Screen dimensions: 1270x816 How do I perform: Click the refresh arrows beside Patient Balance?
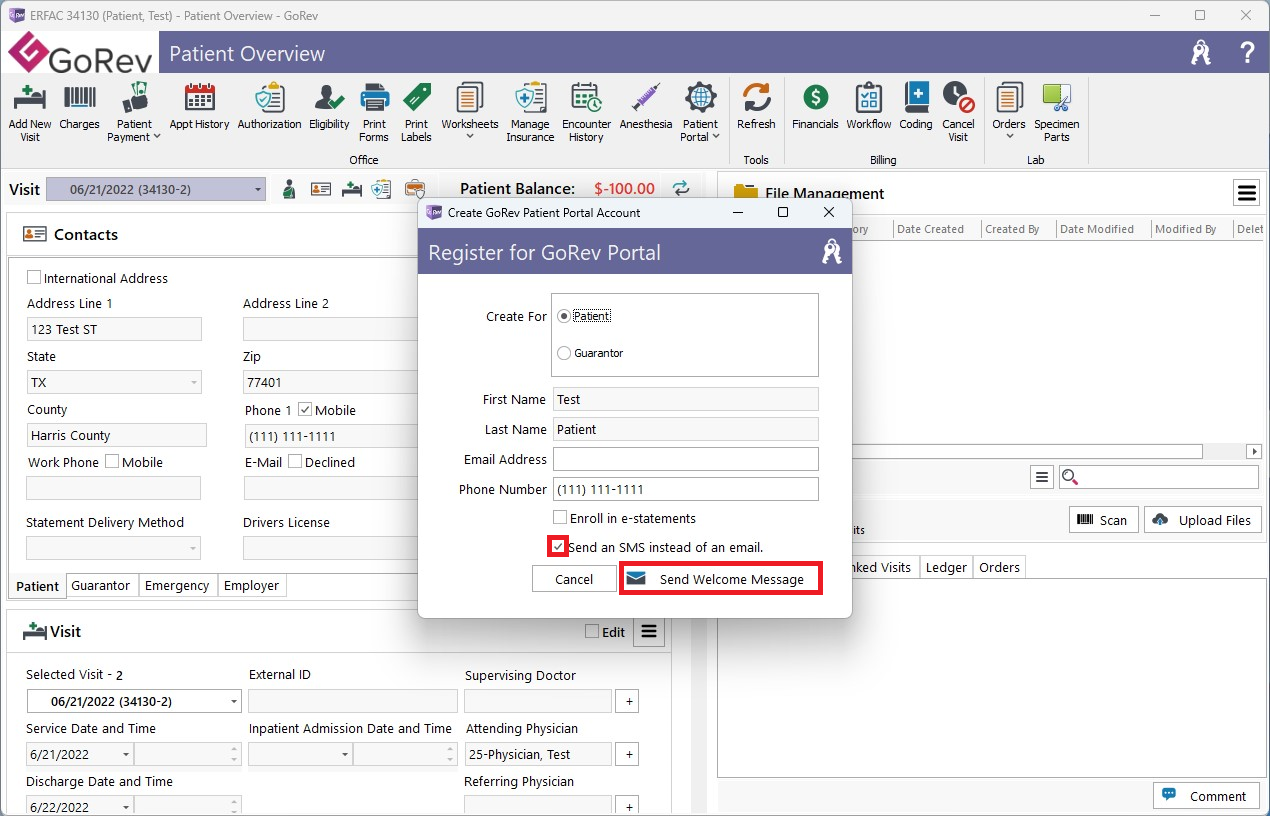pyautogui.click(x=681, y=188)
